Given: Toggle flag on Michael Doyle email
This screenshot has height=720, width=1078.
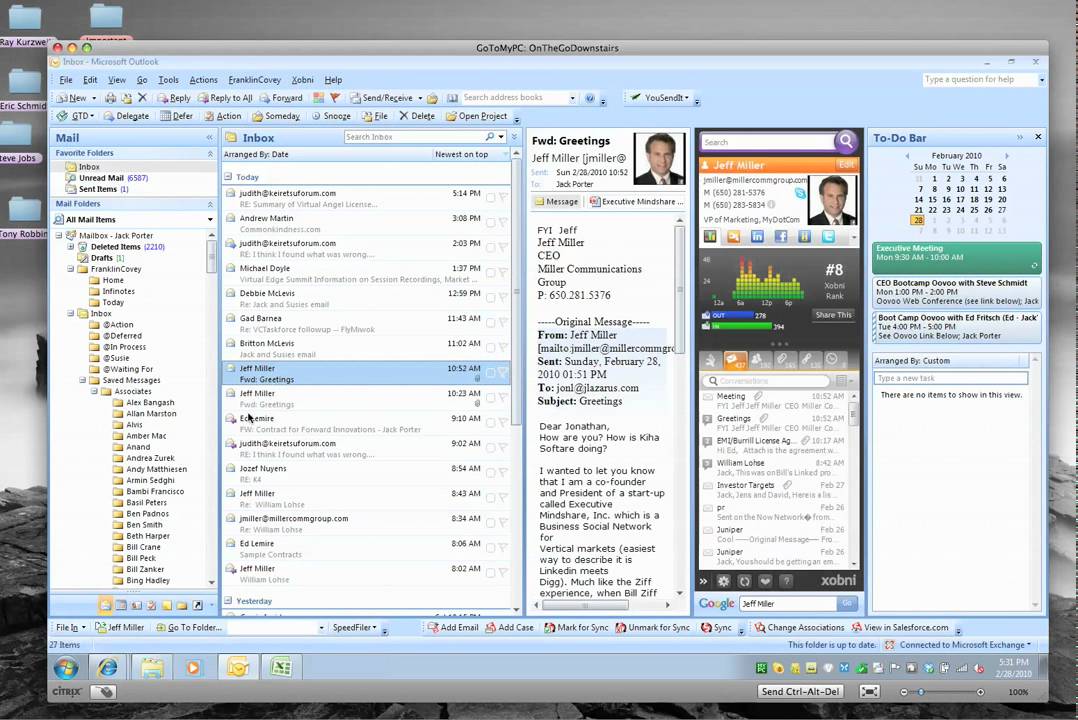Looking at the screenshot, I should tap(503, 272).
